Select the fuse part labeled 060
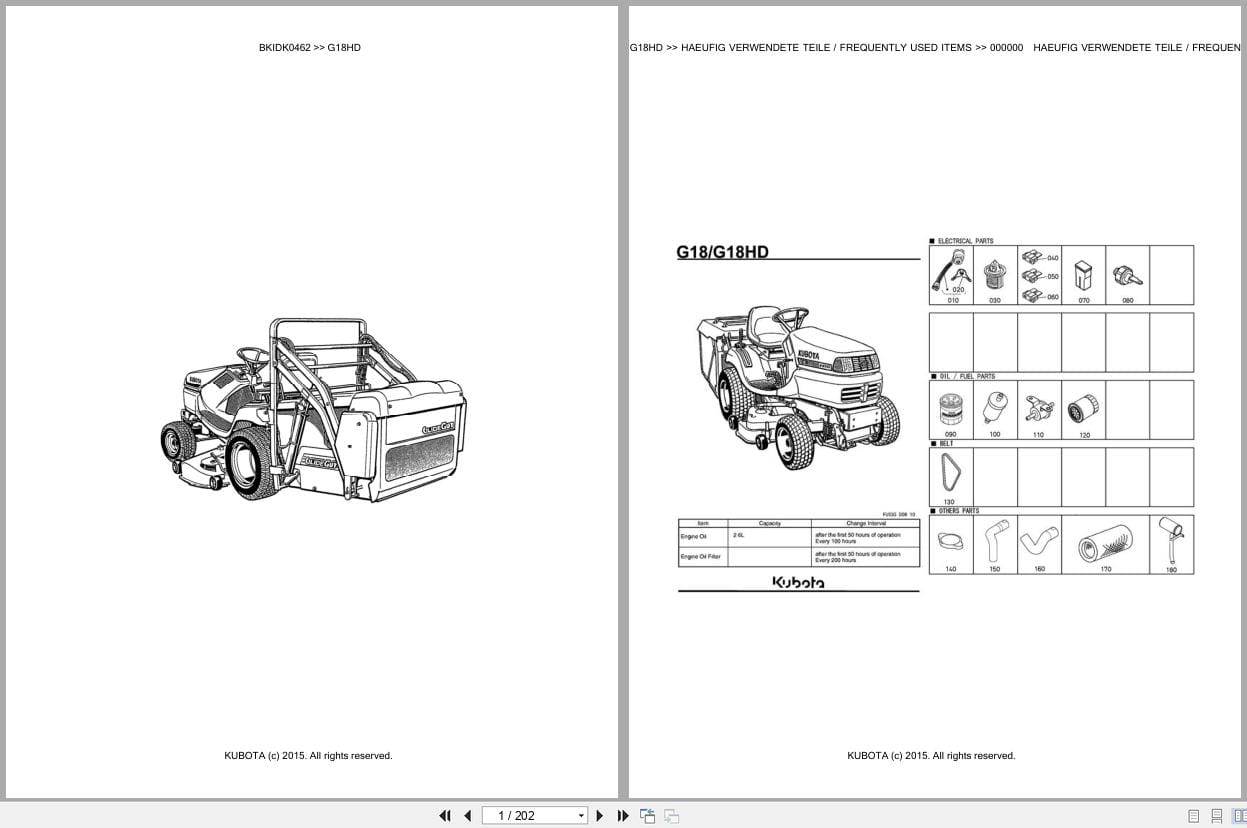This screenshot has height=828, width=1247. tap(1034, 294)
